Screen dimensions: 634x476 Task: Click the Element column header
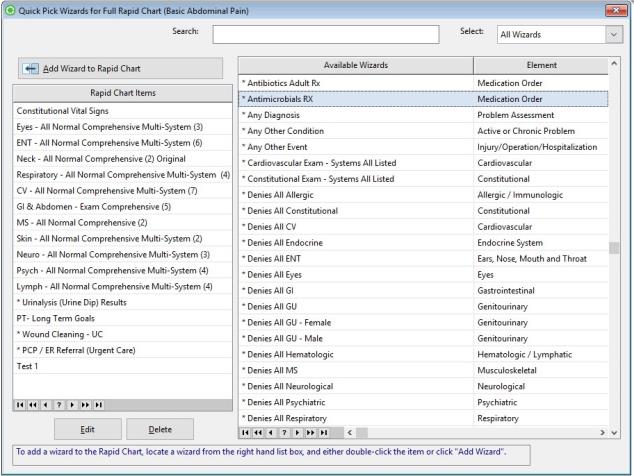pyautogui.click(x=541, y=65)
